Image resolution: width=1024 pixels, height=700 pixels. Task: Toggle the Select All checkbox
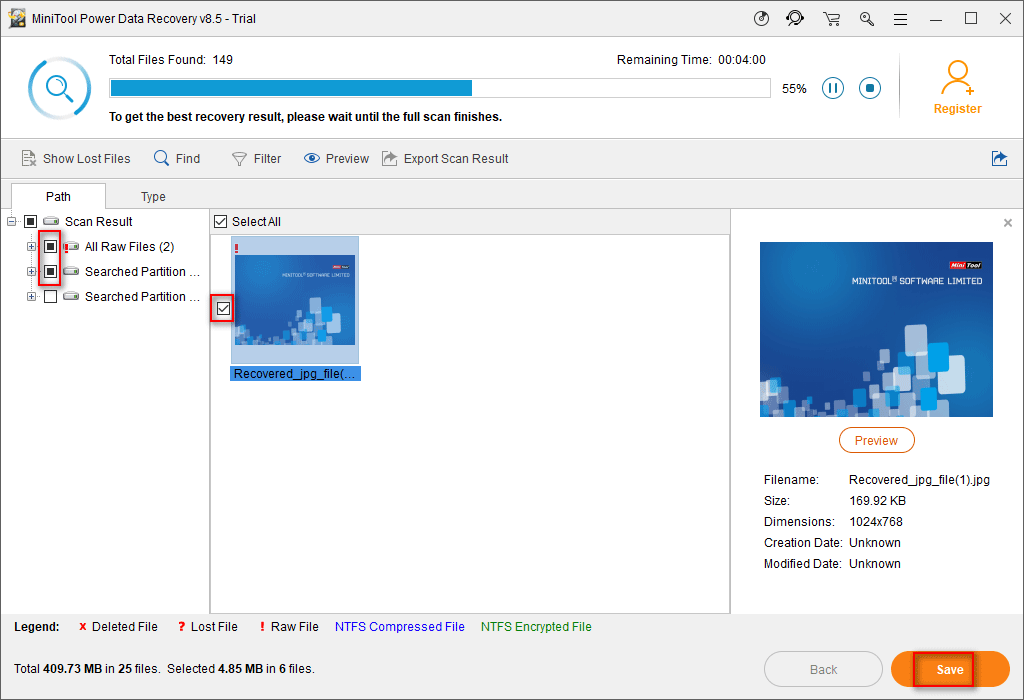(x=221, y=221)
